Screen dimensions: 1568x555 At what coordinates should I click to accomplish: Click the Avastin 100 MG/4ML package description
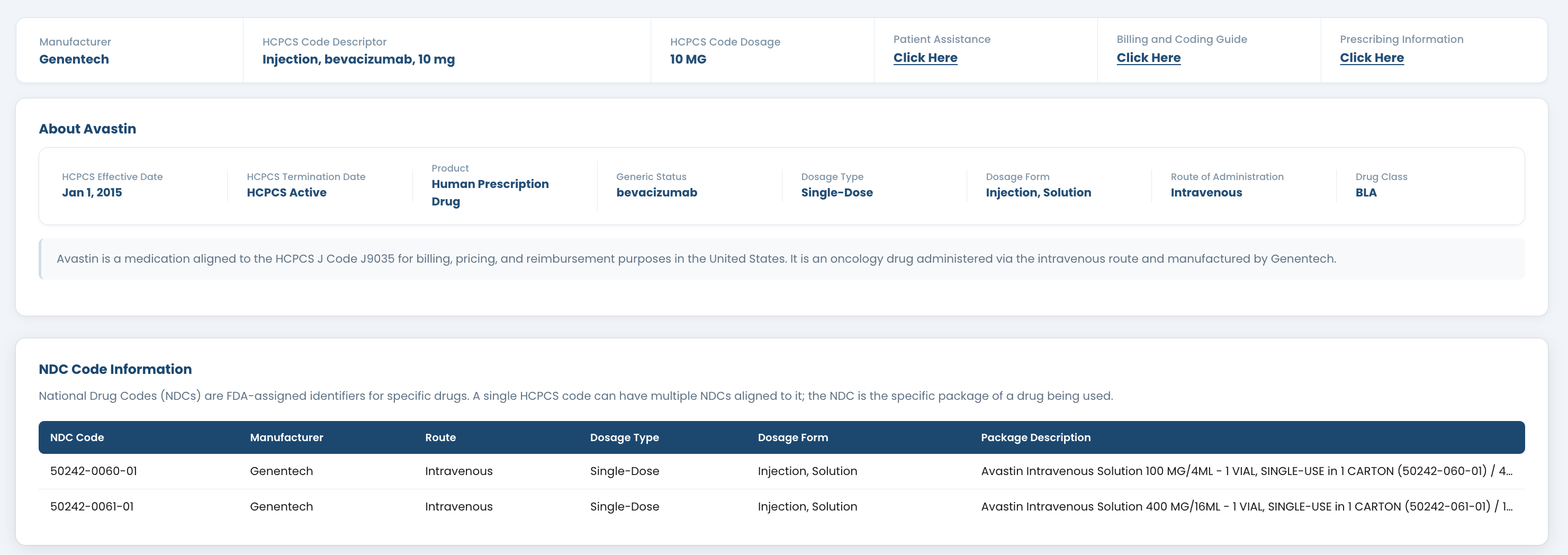point(1247,471)
